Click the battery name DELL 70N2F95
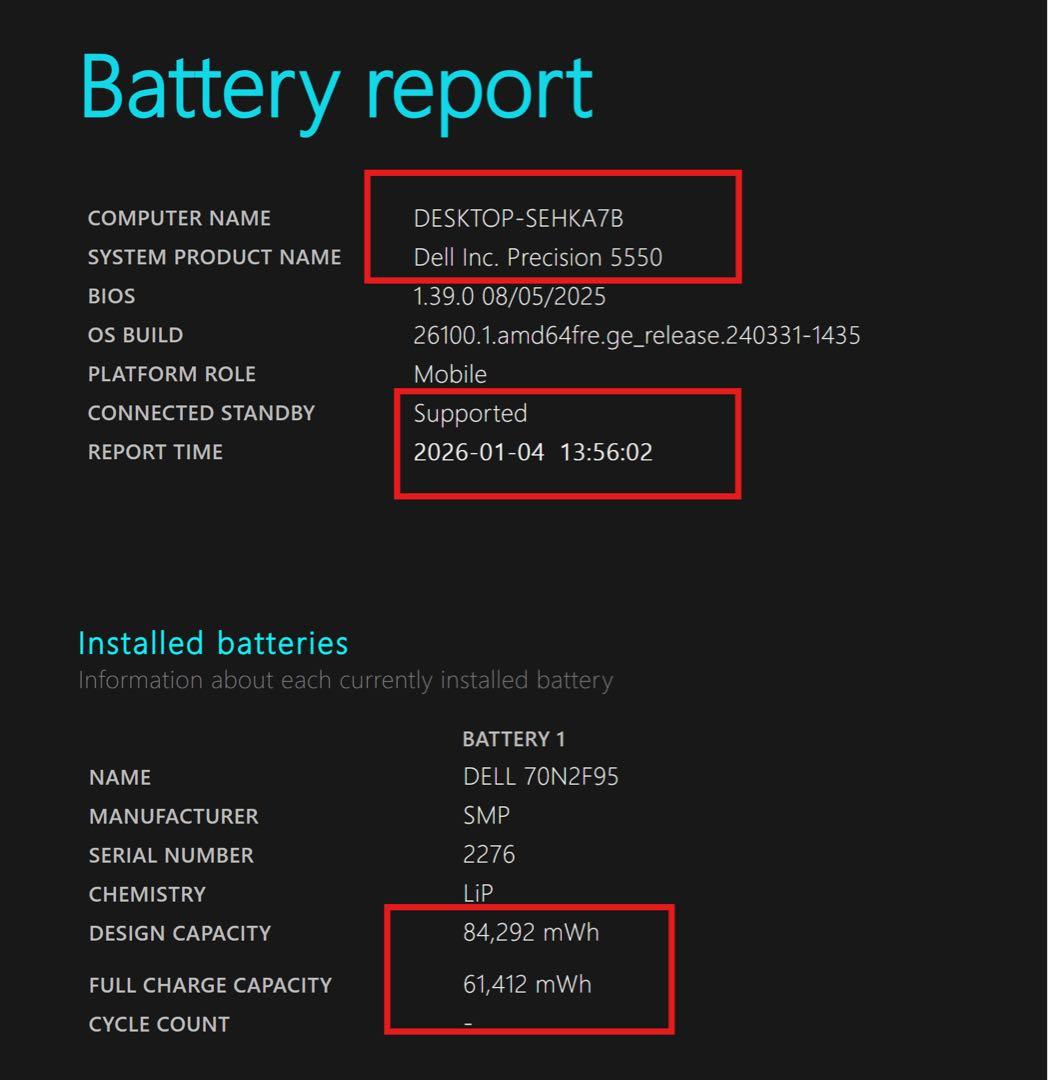 point(541,777)
